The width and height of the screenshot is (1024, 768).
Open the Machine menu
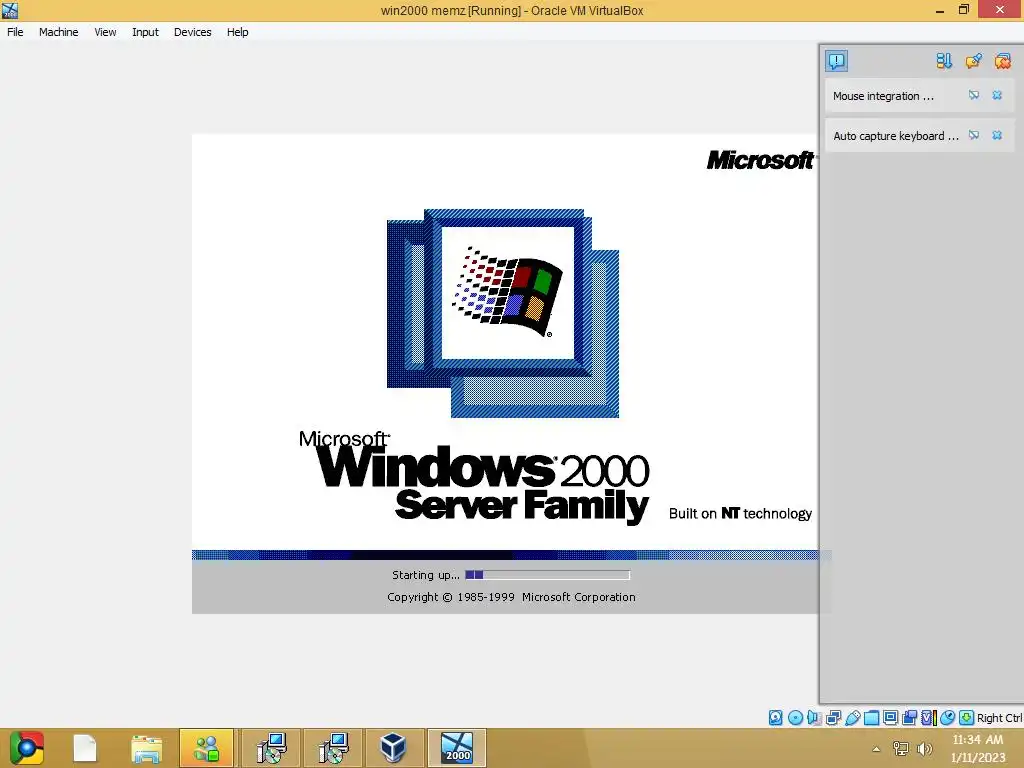point(58,32)
